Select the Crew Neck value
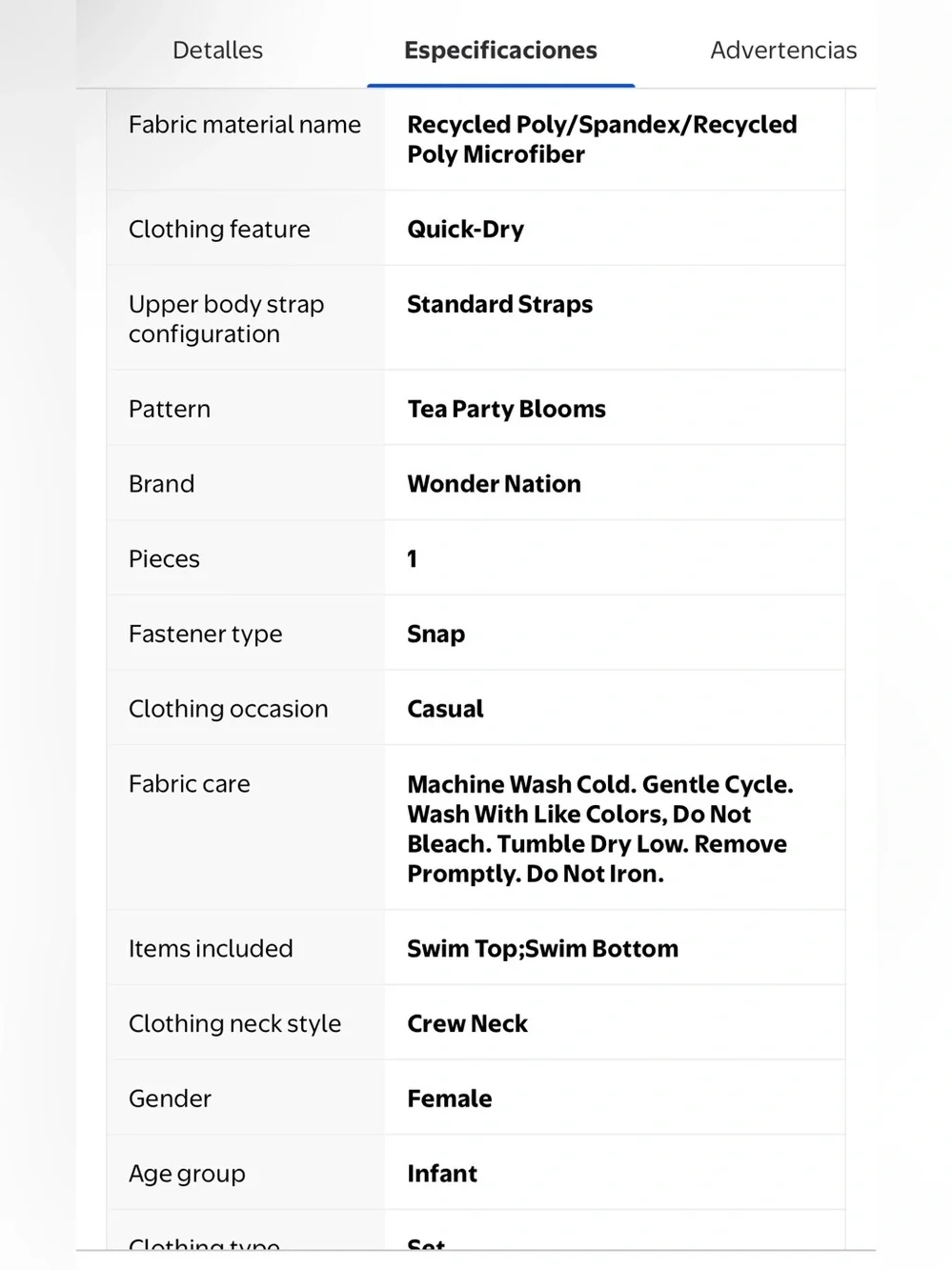The image size is (952, 1270). (467, 1024)
